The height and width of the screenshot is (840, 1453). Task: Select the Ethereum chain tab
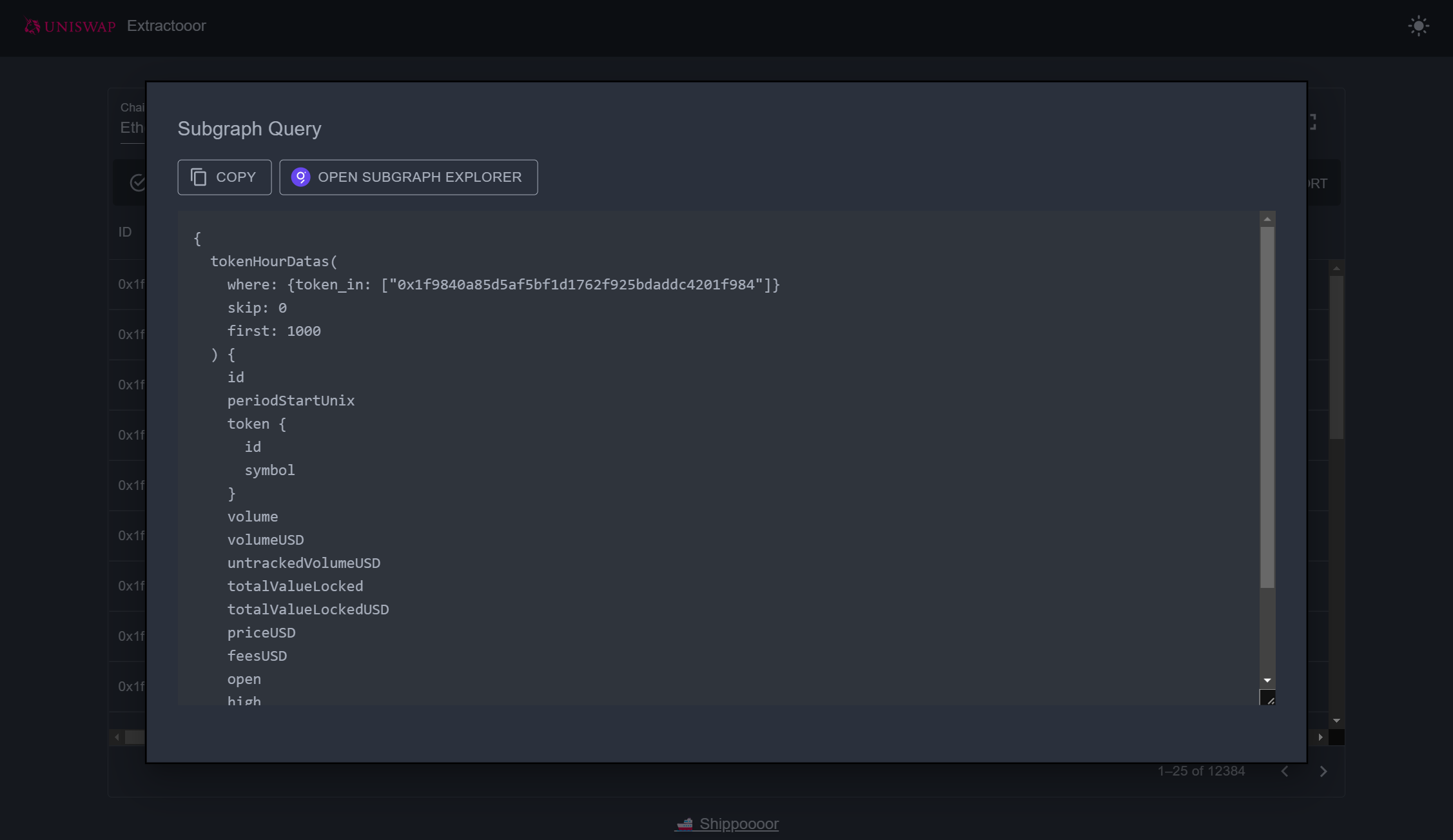[131, 126]
